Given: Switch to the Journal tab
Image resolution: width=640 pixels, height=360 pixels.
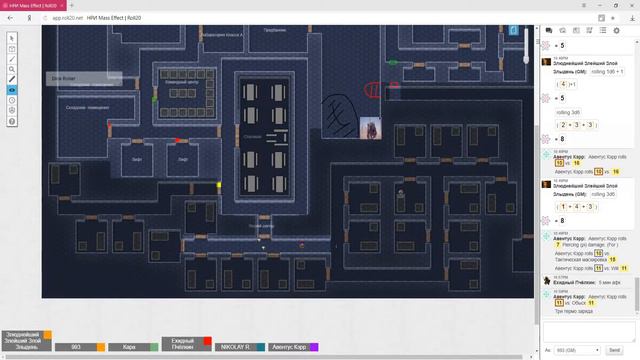Looking at the screenshot, I should point(576,31).
